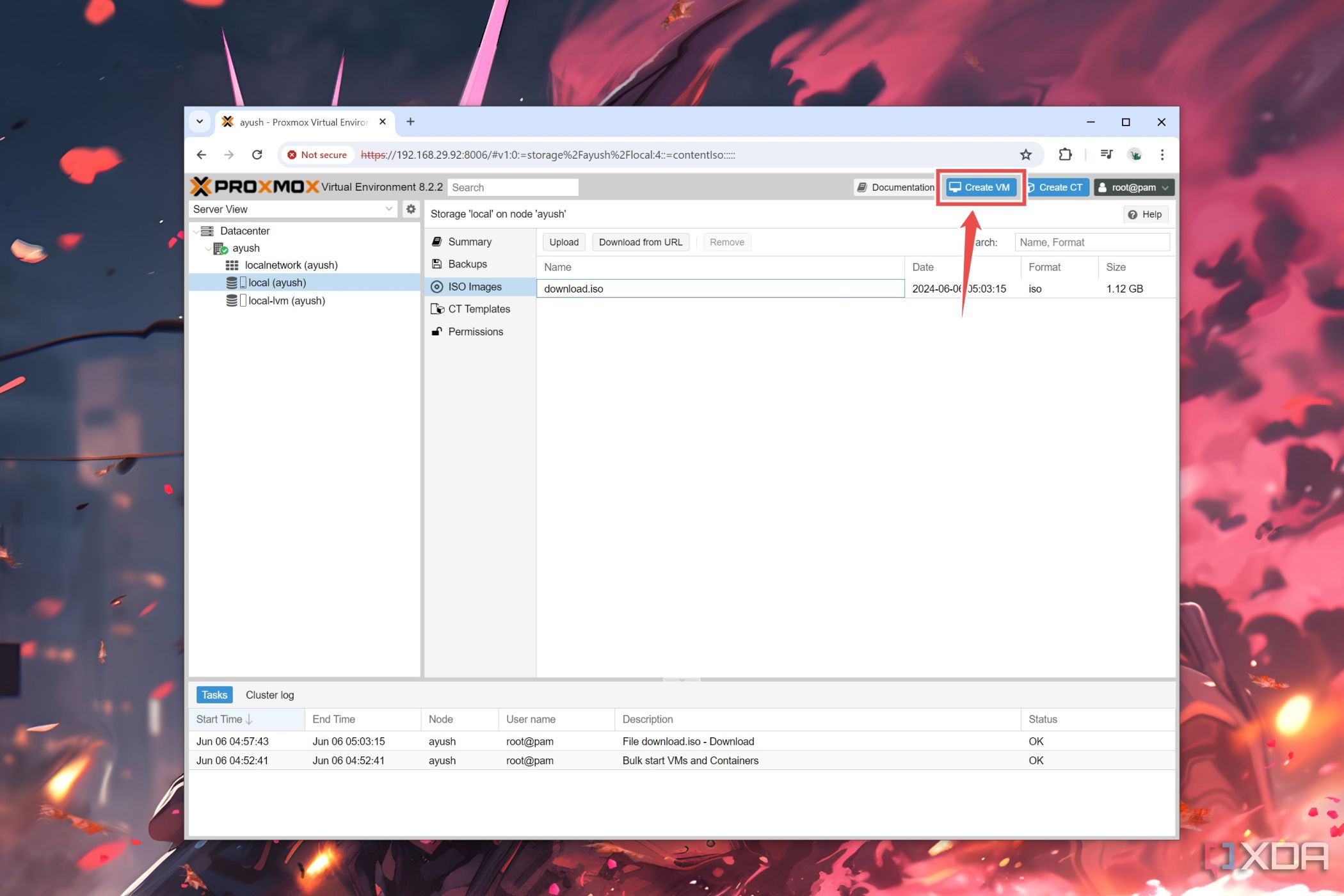Image resolution: width=1344 pixels, height=896 pixels.
Task: Click the Documentation icon button
Action: (893, 187)
